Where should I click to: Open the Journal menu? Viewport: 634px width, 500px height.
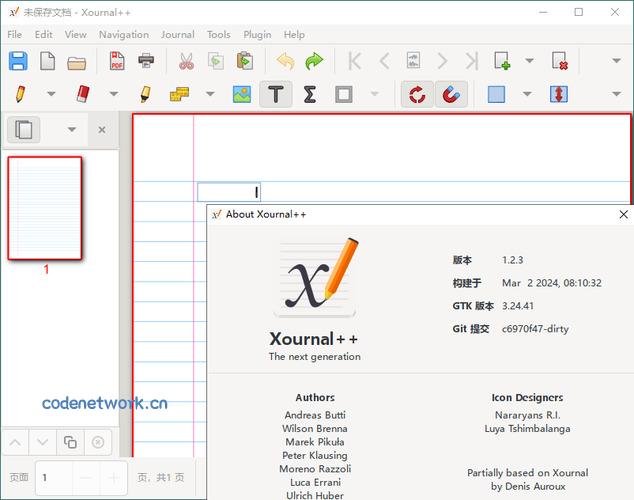(178, 34)
